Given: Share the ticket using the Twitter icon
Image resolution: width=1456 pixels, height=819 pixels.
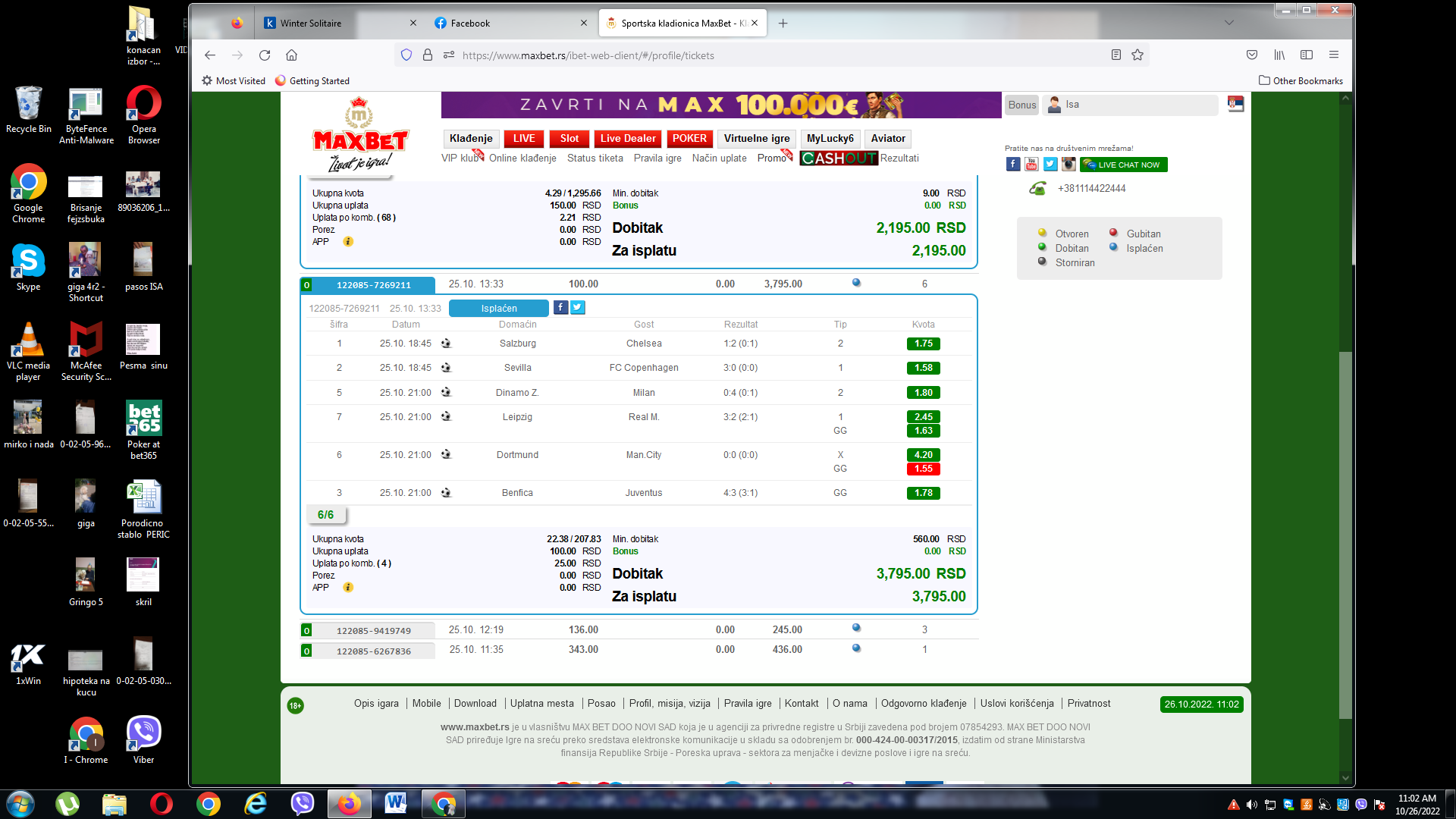Looking at the screenshot, I should click(x=578, y=307).
